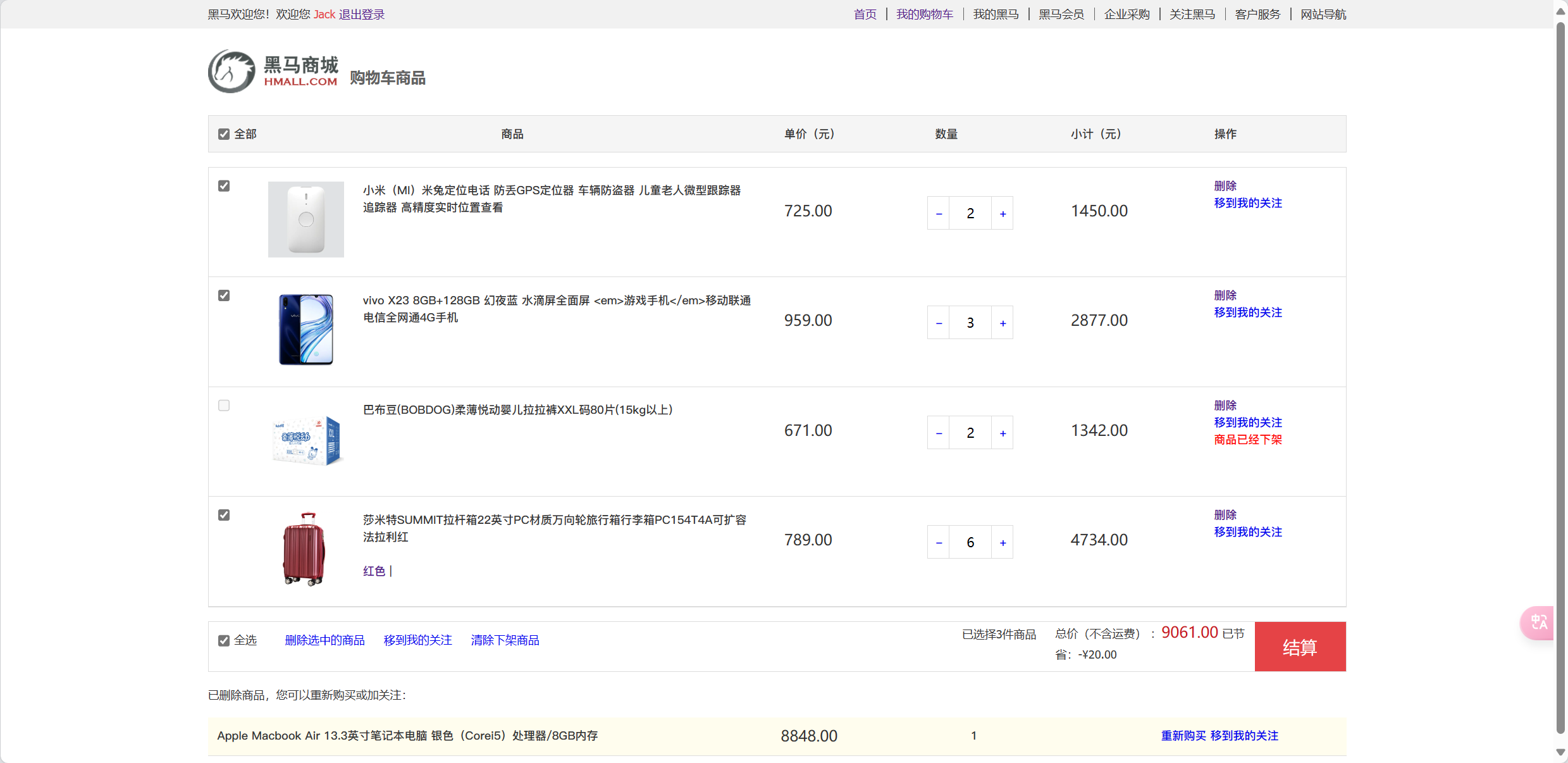Screen dimensions: 1568x763
Task: Click the pink floating translate icon
Action: pos(1538,623)
